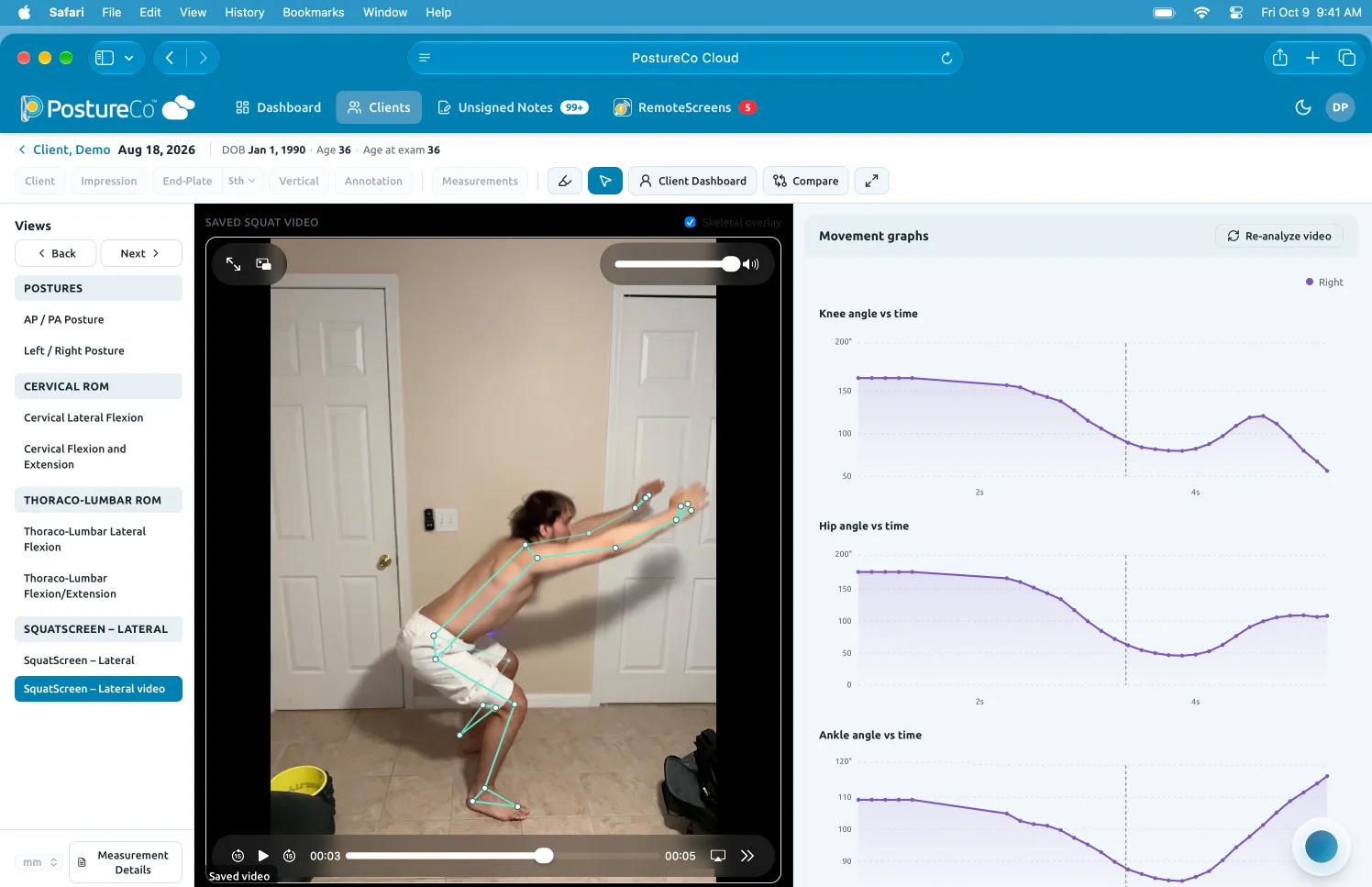Image resolution: width=1372 pixels, height=887 pixels.
Task: Open the Client Dashboard
Action: (x=692, y=181)
